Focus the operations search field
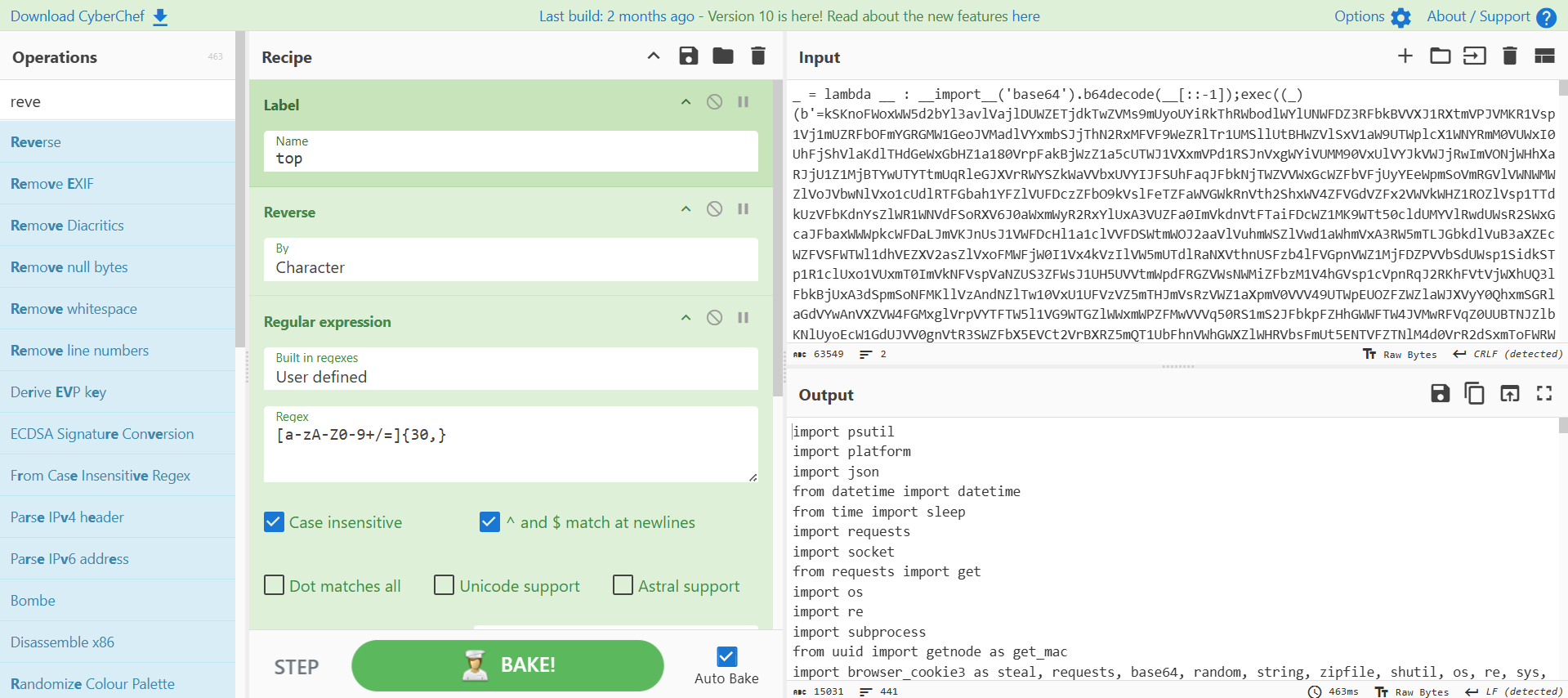The image size is (1568, 698). point(118,101)
